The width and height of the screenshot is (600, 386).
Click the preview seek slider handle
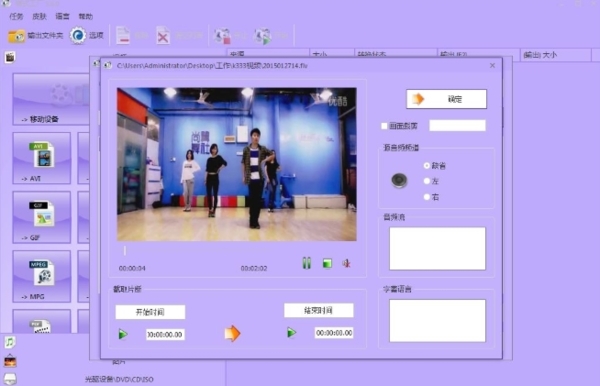(x=124, y=251)
